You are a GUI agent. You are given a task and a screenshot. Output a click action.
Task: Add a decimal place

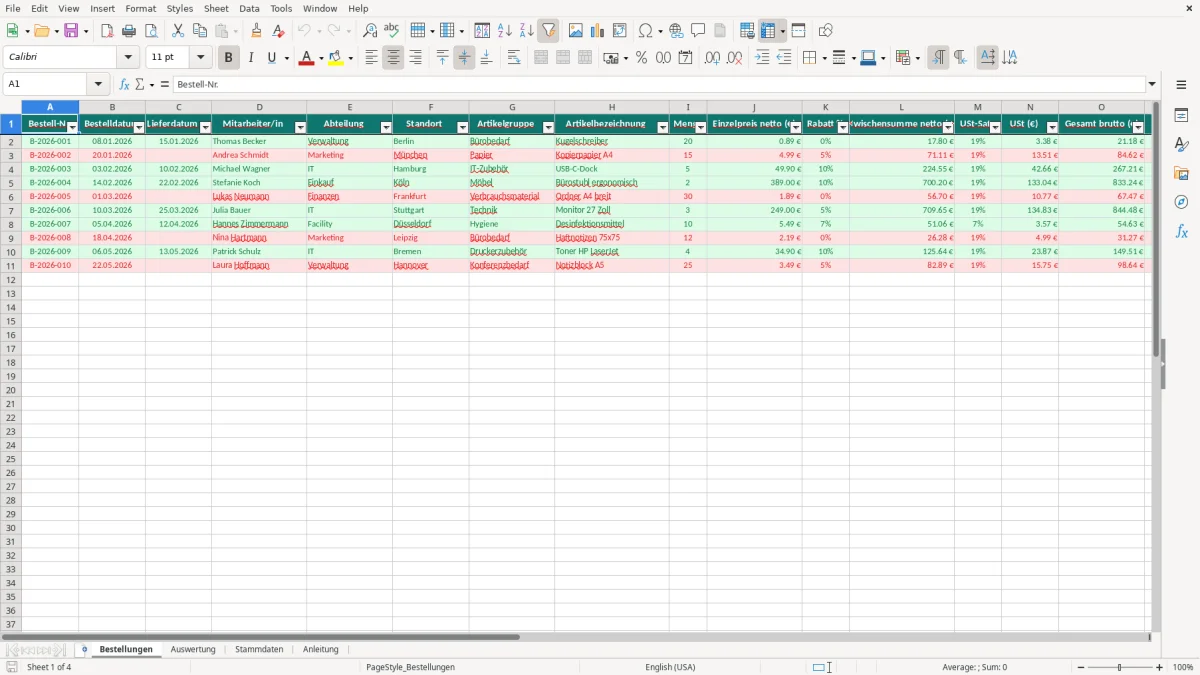[x=712, y=58]
